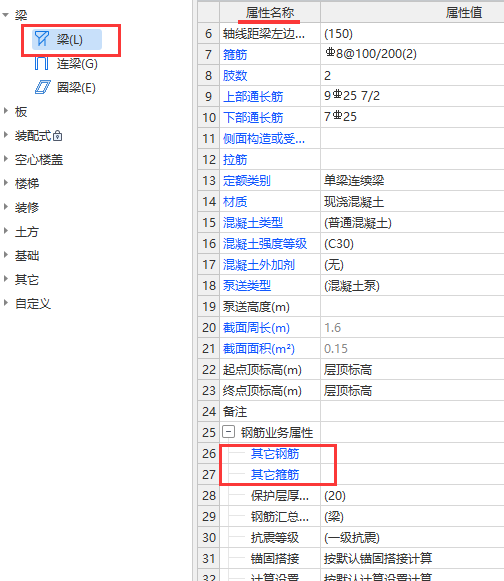Expand the 楼梯 category

click(6, 182)
